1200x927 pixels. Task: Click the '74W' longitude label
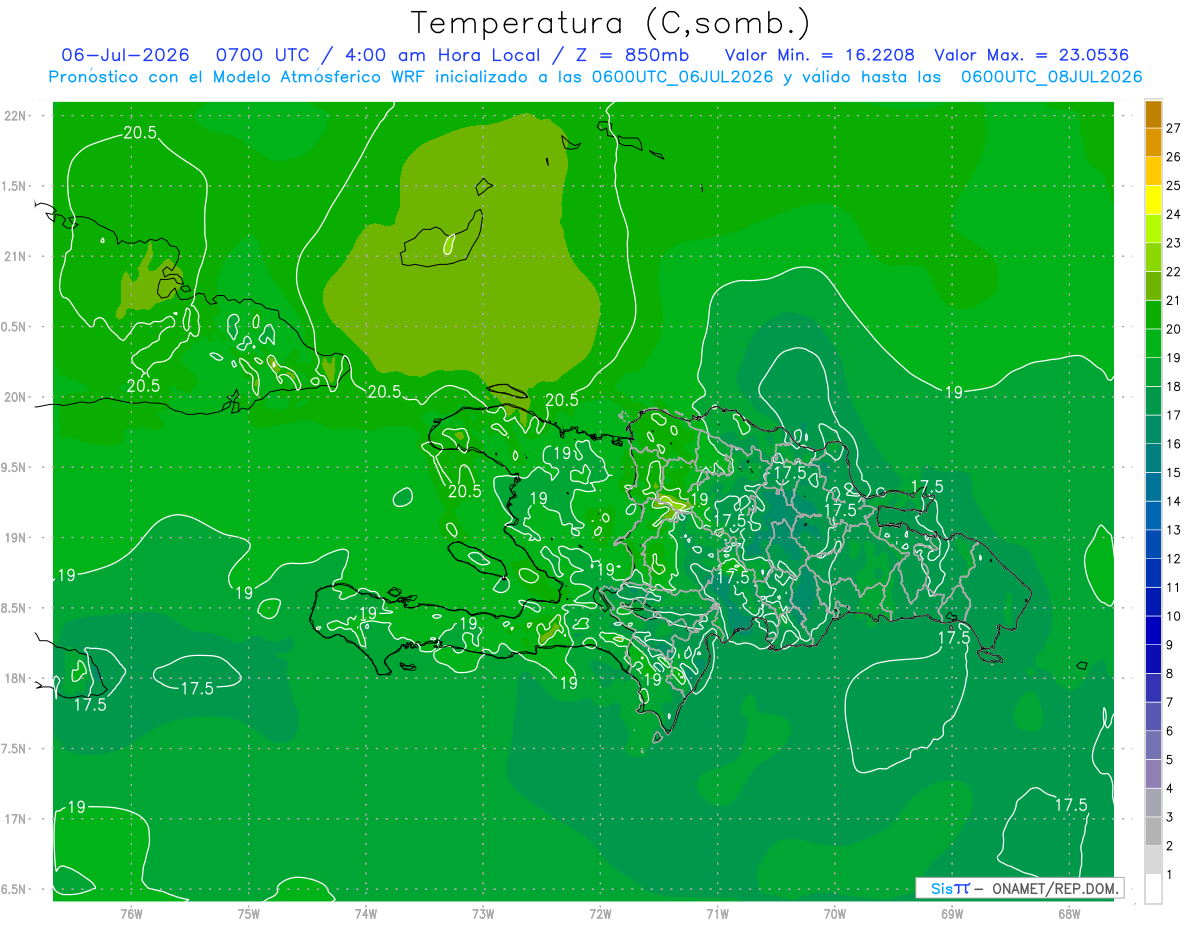click(366, 914)
